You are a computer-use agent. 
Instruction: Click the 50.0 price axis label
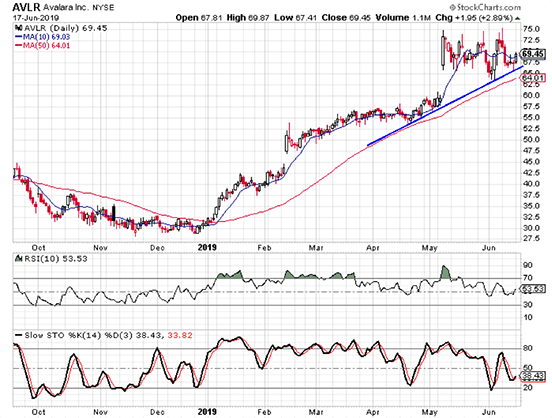(532, 140)
